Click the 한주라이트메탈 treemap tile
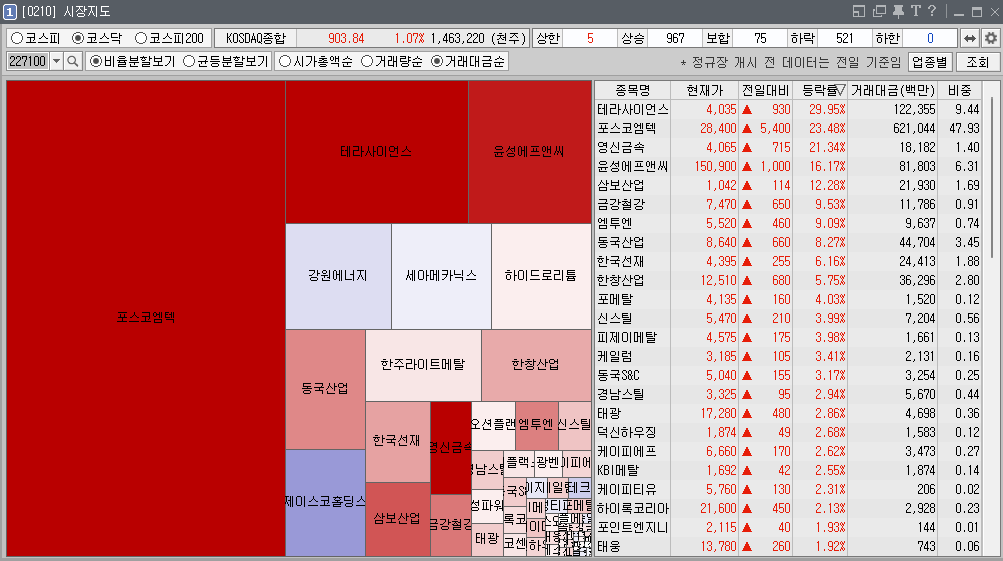The image size is (1003, 561). click(423, 365)
